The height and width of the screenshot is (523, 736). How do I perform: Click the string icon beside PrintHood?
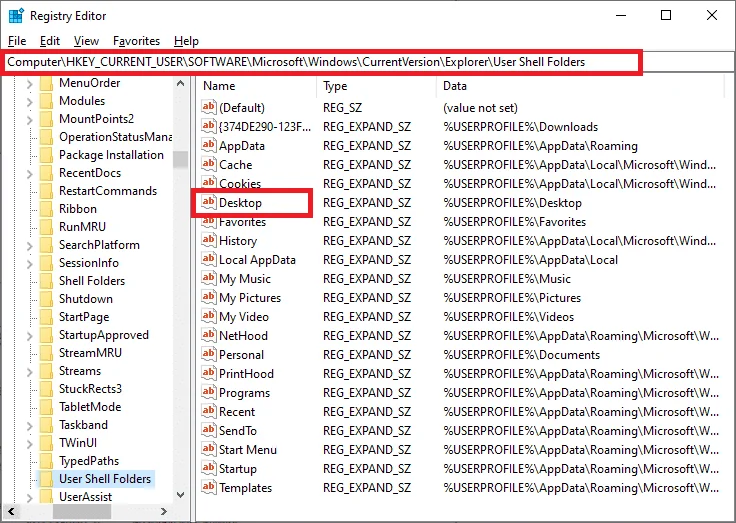(x=209, y=373)
